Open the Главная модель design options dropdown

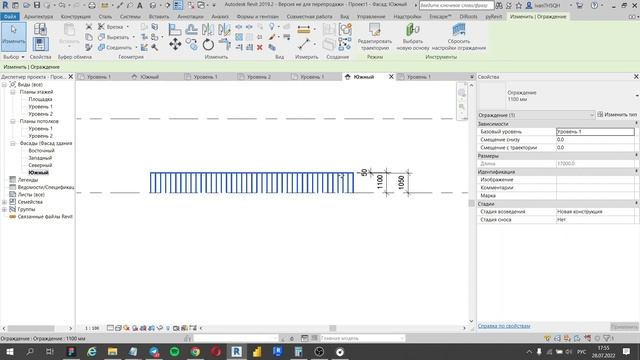tap(362, 338)
